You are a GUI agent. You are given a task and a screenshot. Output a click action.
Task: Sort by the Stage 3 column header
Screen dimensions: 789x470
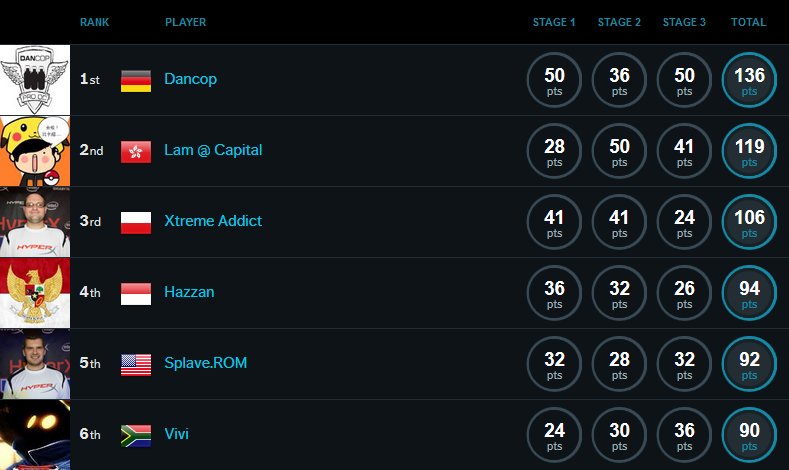point(684,22)
